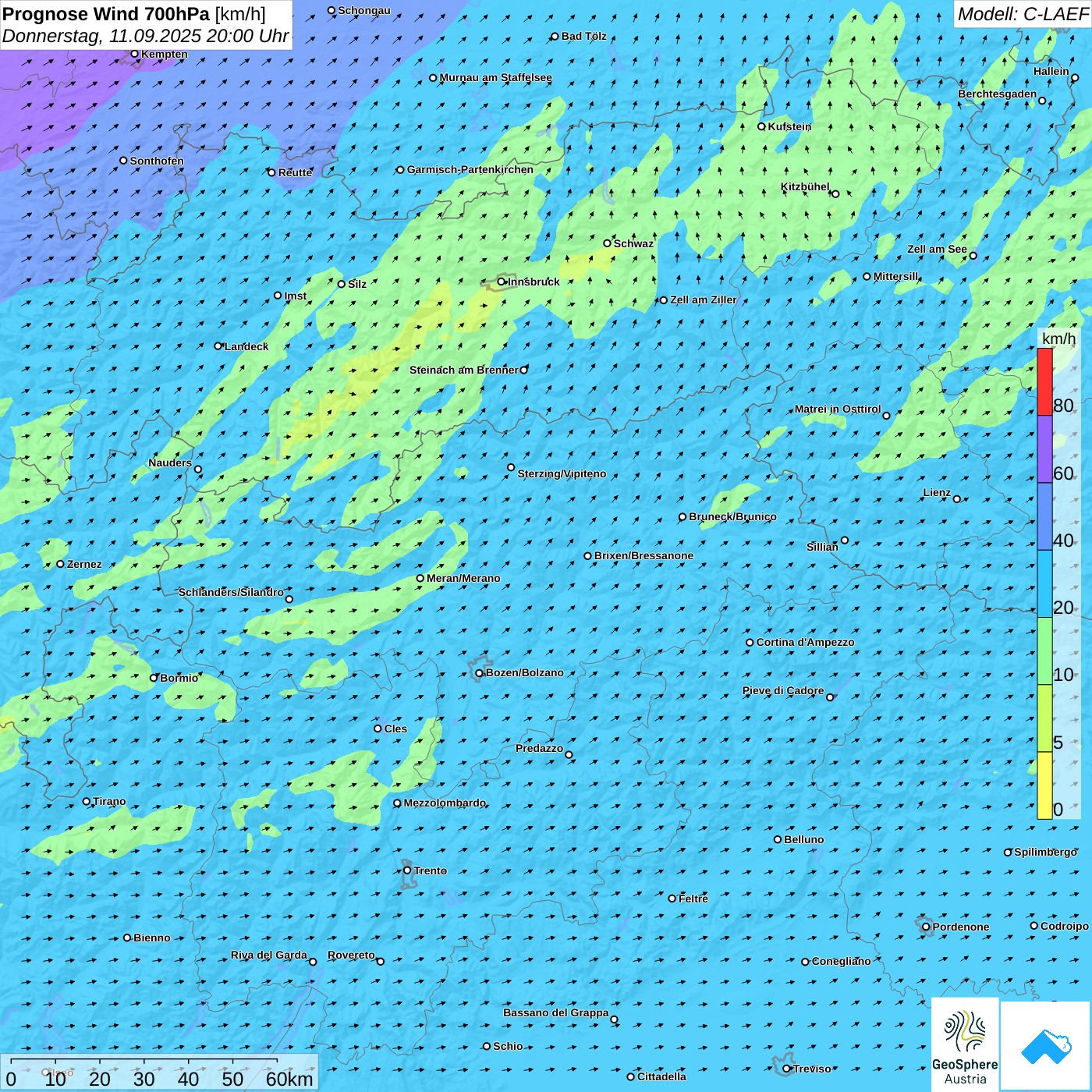
Task: Click the Brixen/Bressanone label
Action: (643, 555)
